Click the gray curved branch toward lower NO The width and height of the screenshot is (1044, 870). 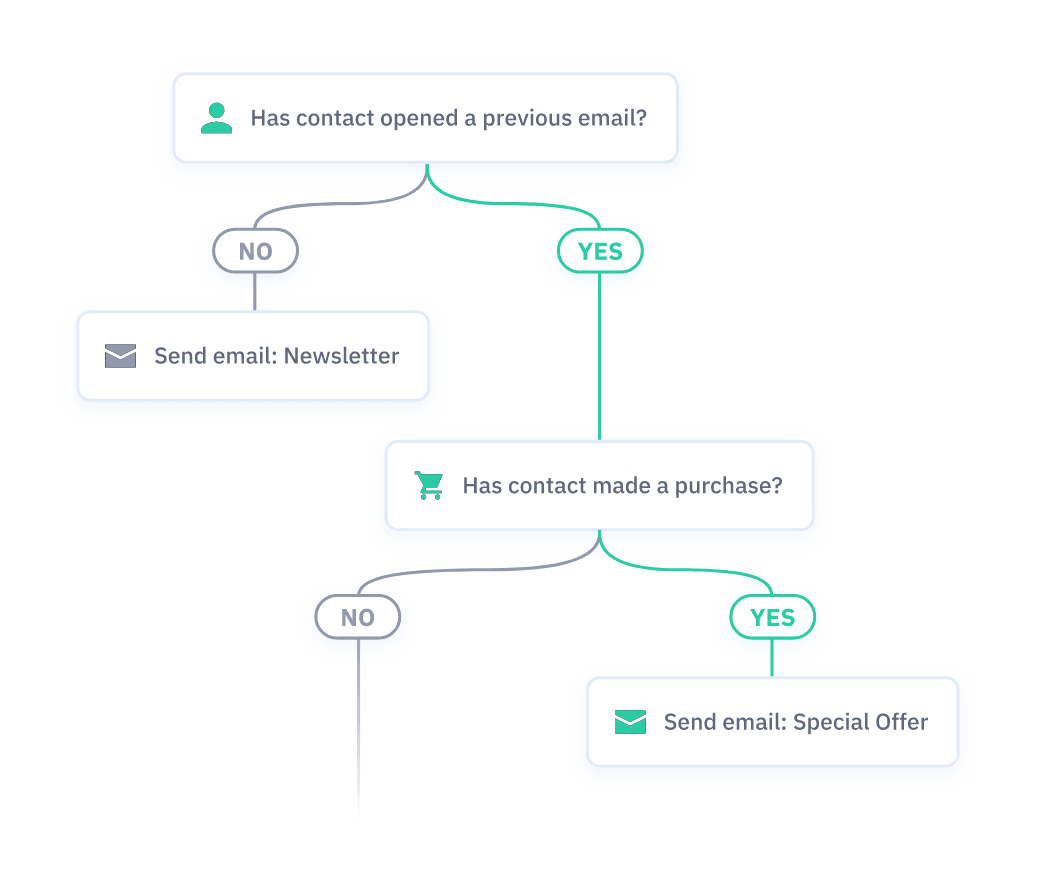click(x=479, y=570)
